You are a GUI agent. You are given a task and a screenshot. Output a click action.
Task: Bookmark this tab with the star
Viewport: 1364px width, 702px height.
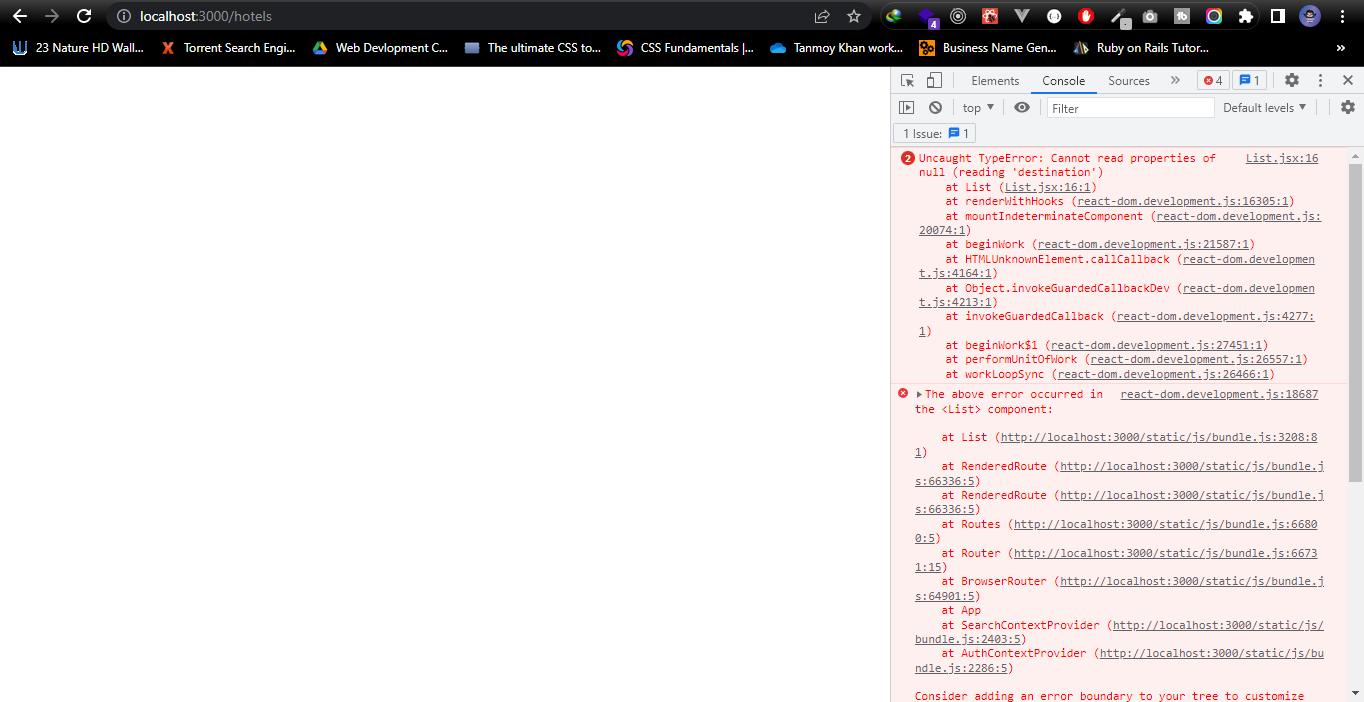(854, 16)
